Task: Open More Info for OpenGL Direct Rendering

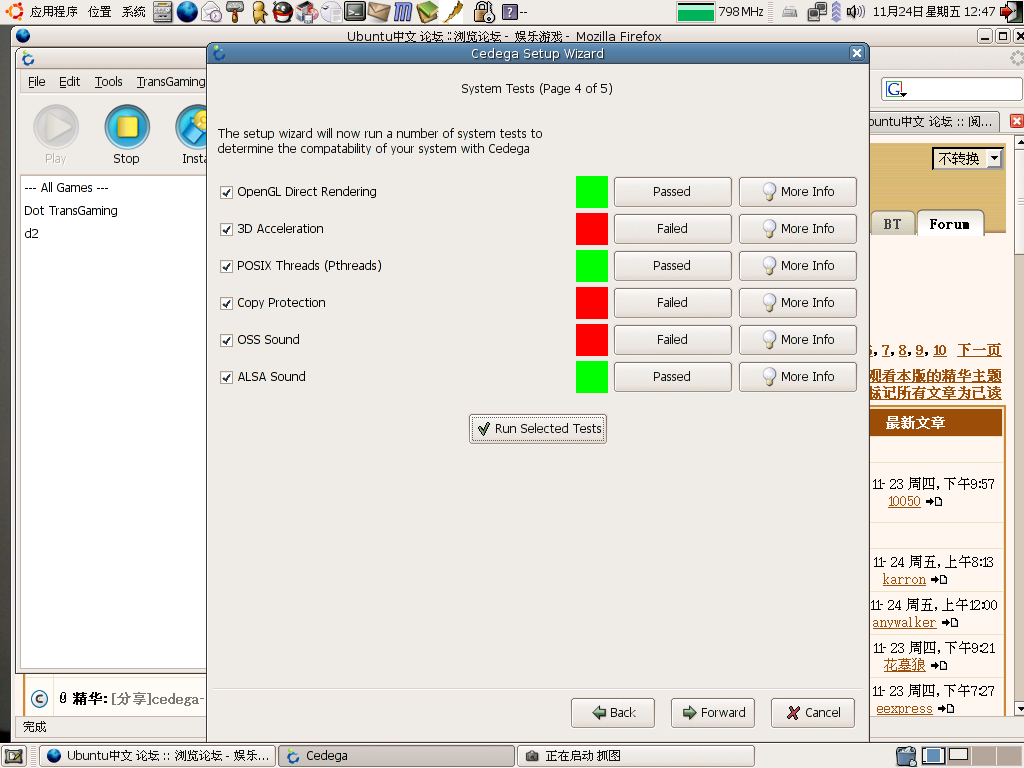Action: (x=798, y=192)
